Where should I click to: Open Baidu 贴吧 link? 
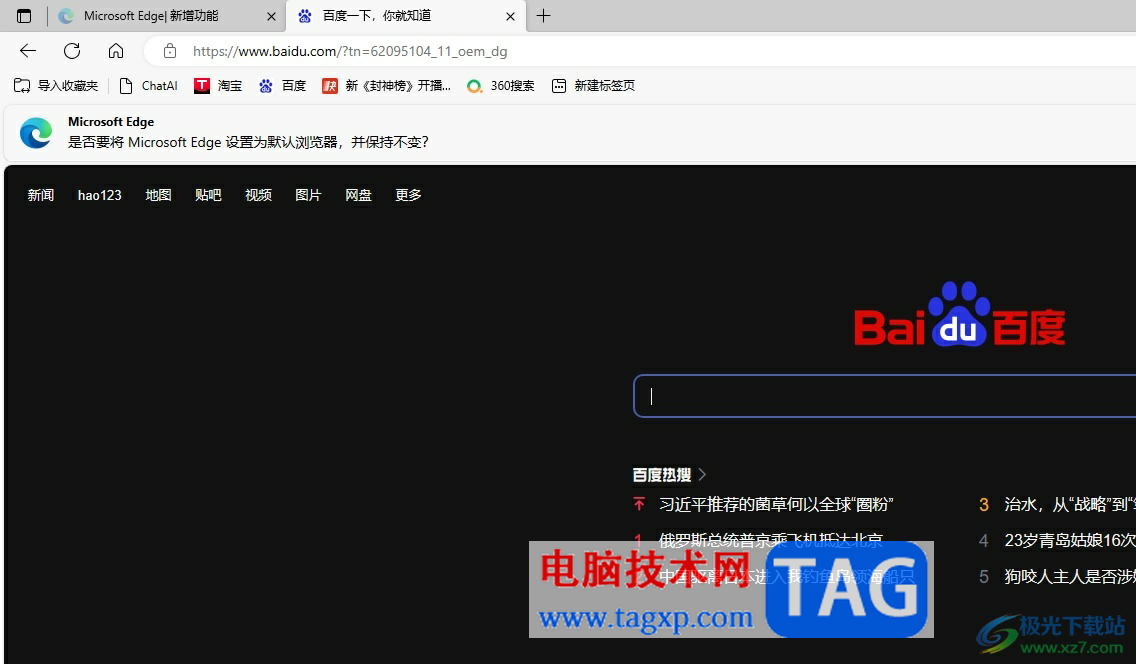(x=208, y=196)
